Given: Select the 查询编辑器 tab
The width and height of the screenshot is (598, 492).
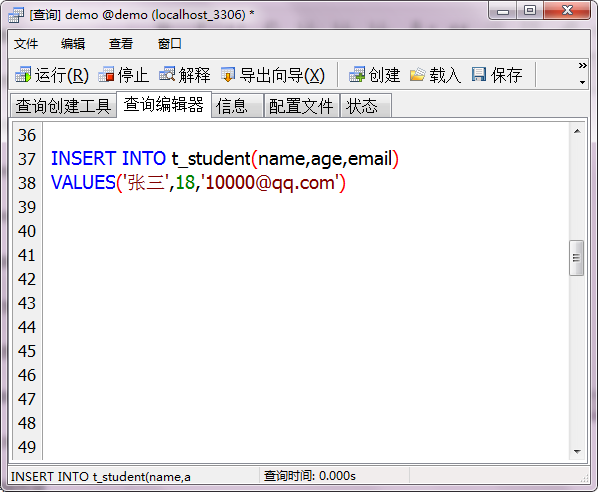Looking at the screenshot, I should [164, 105].
